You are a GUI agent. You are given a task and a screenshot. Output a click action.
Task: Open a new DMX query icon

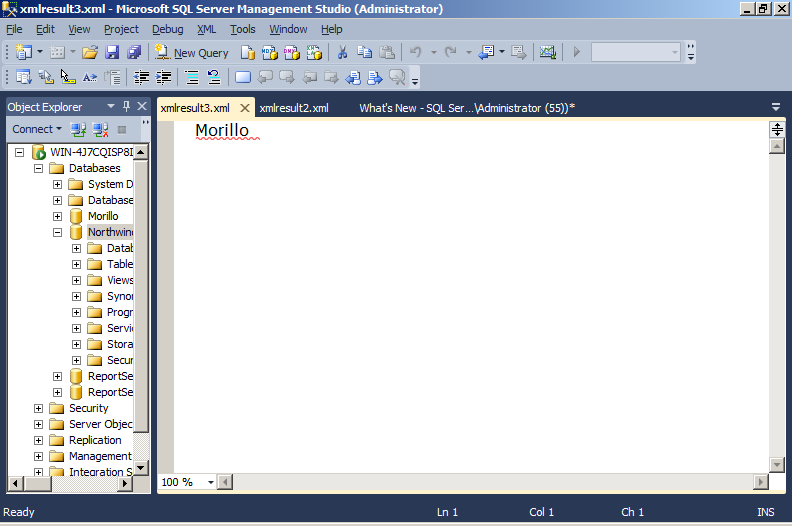(292, 52)
